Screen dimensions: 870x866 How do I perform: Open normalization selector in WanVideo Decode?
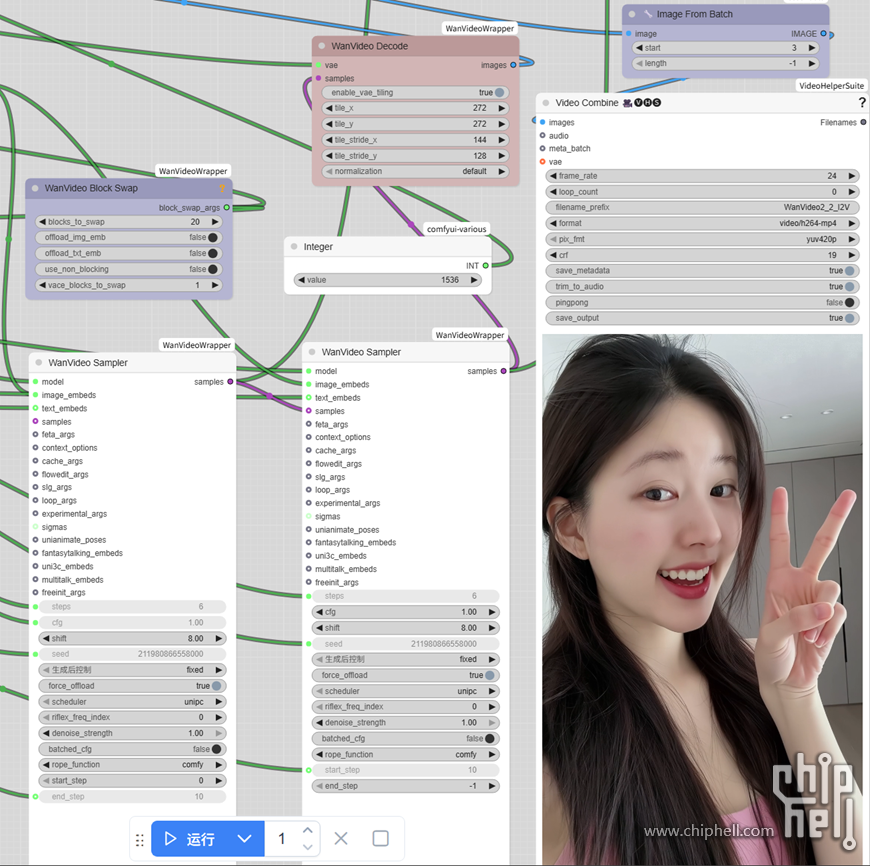416,171
